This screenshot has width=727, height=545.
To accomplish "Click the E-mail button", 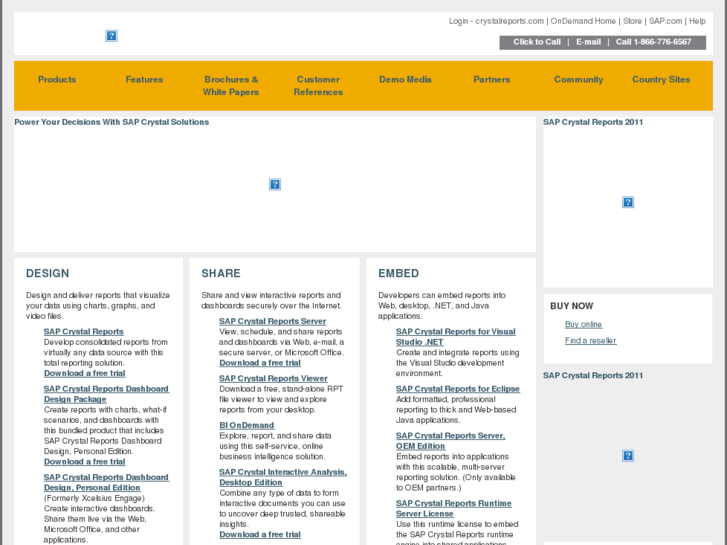I will coord(588,42).
